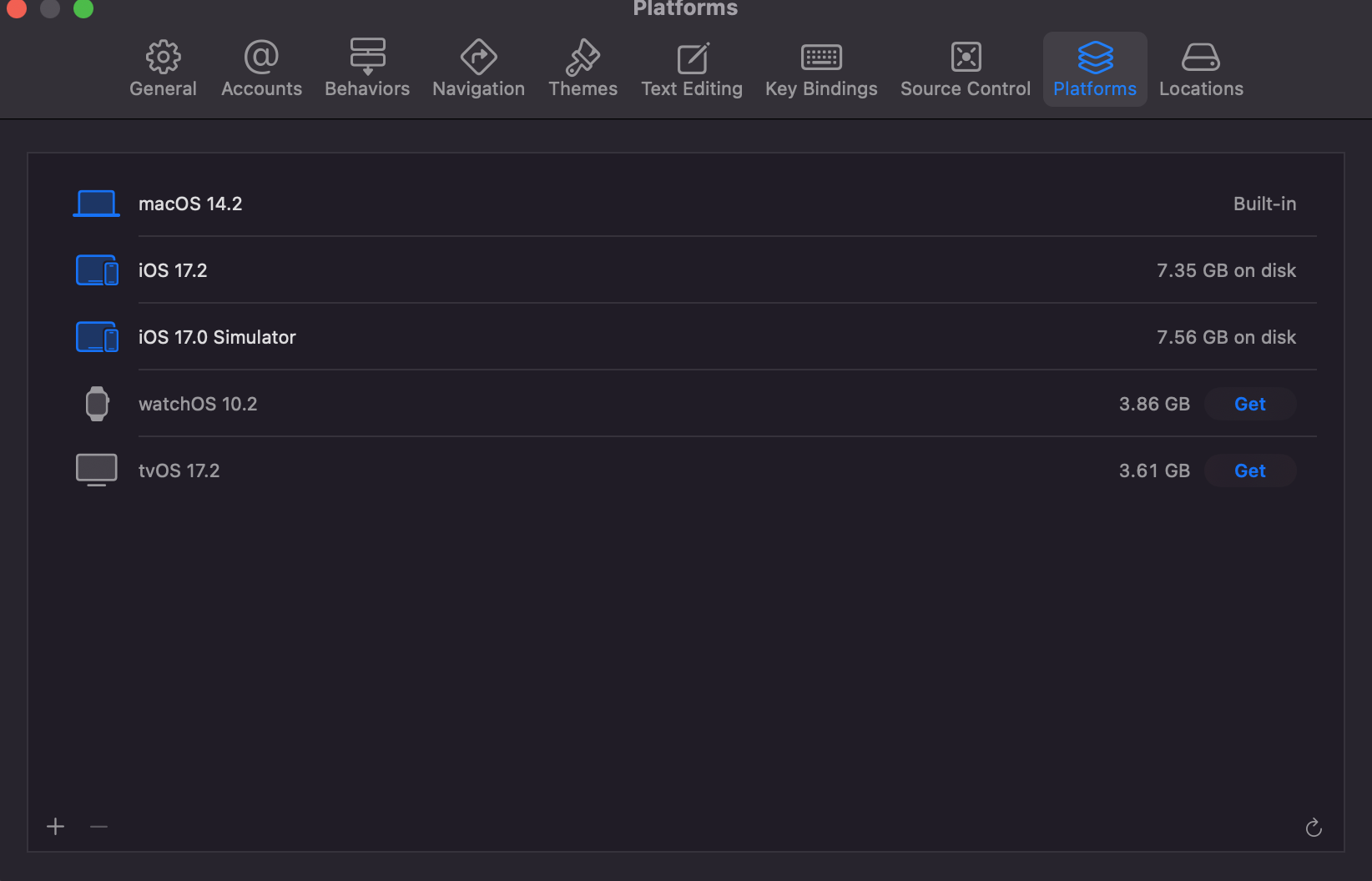Click the tvOS 17.2 television icon
The height and width of the screenshot is (881, 1372).
tap(97, 470)
